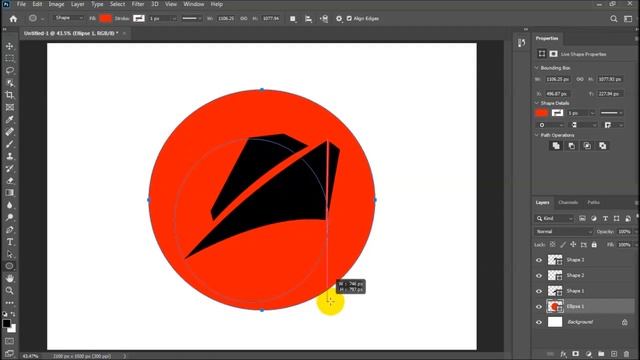
Task: Open stroke width dropdown in options bar
Action: coord(174,19)
